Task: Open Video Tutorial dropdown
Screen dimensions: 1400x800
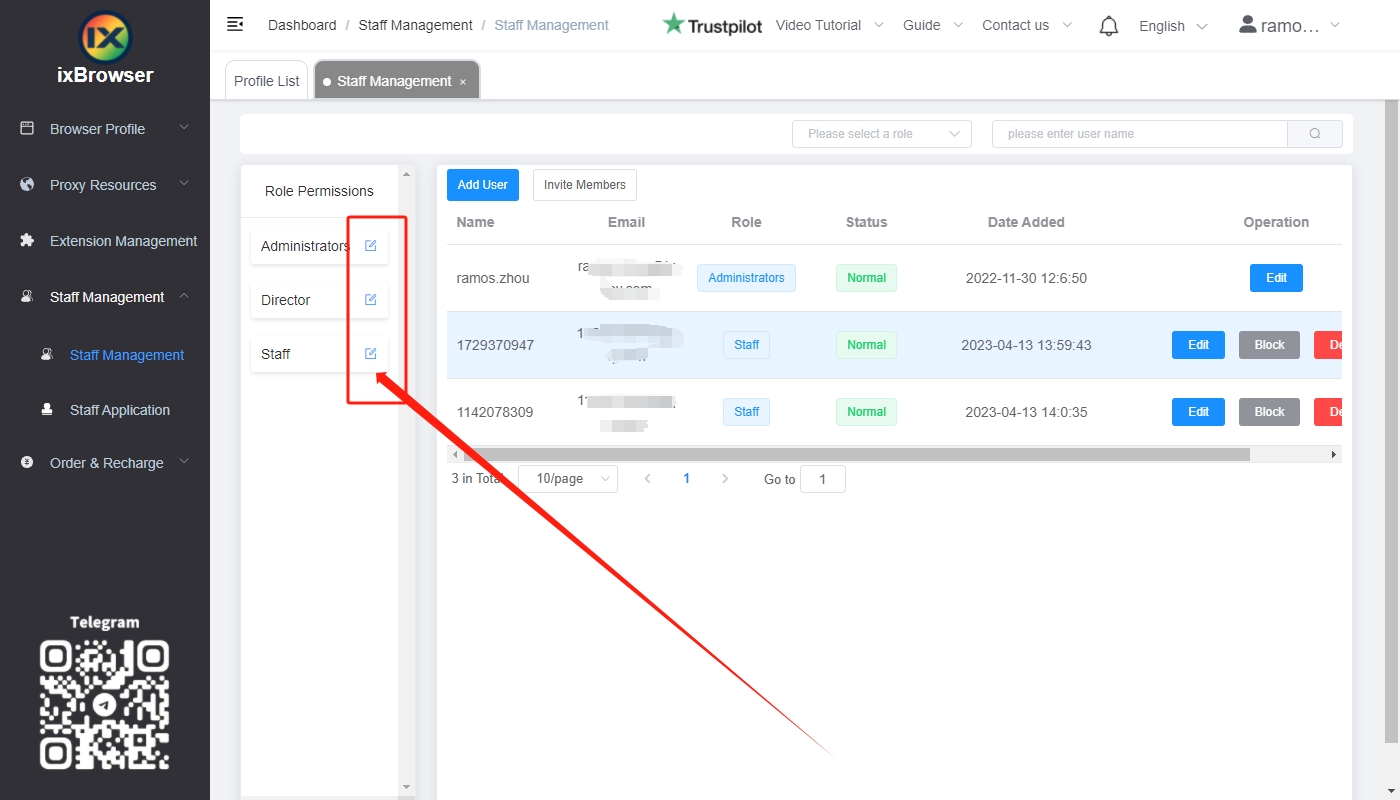Action: pyautogui.click(x=830, y=25)
